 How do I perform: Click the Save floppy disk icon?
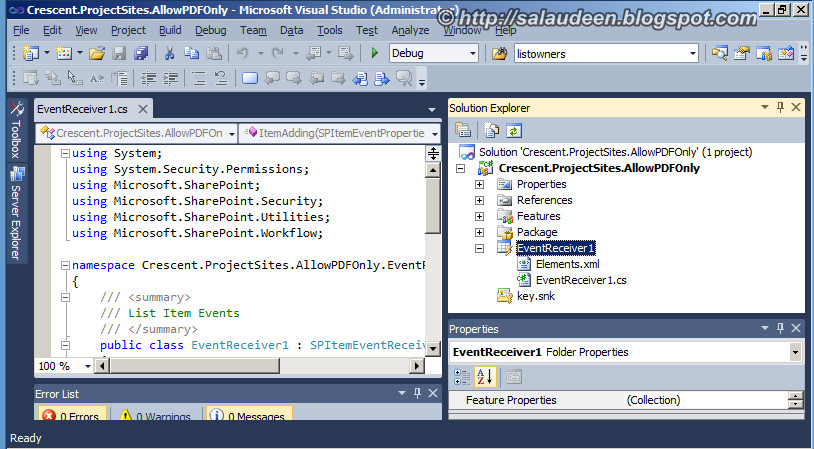point(119,53)
